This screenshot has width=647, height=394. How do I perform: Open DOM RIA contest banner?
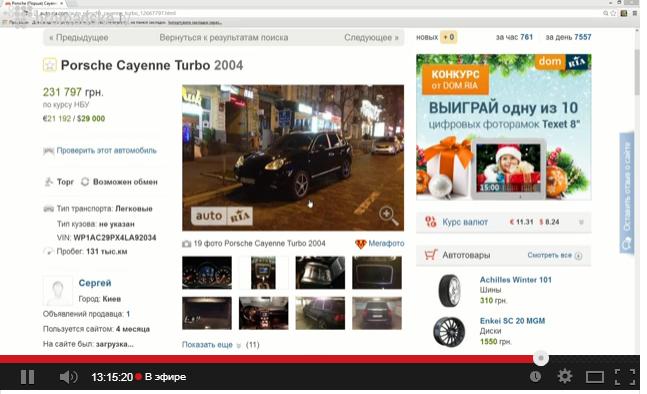pos(503,127)
